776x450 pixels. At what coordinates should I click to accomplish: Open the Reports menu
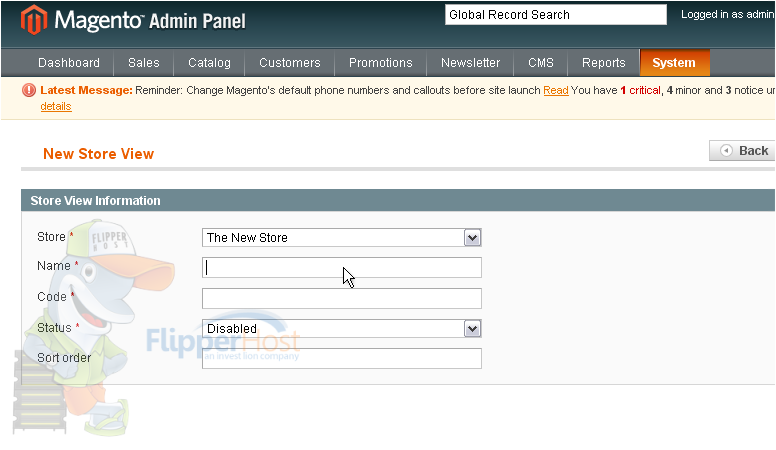coord(604,63)
